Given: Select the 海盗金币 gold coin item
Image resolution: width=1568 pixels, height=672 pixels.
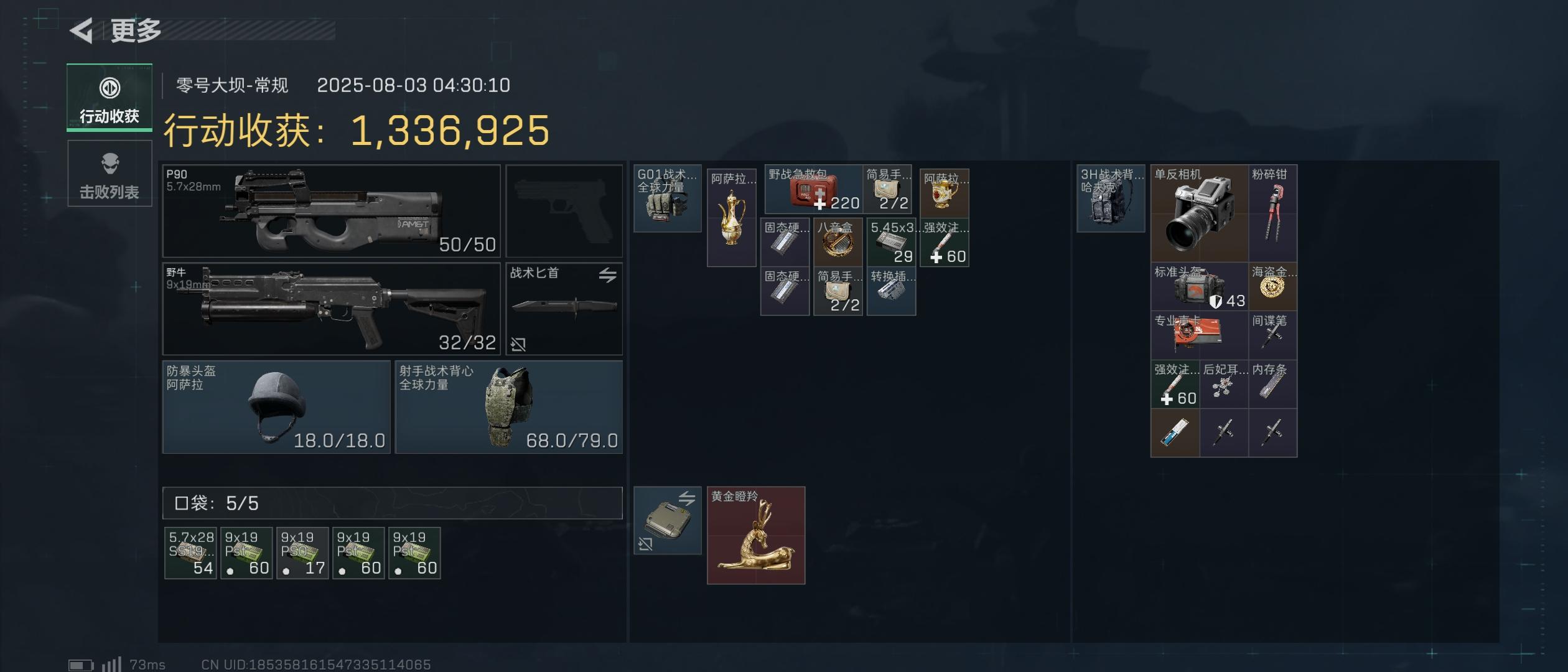Looking at the screenshot, I should pos(1273,287).
